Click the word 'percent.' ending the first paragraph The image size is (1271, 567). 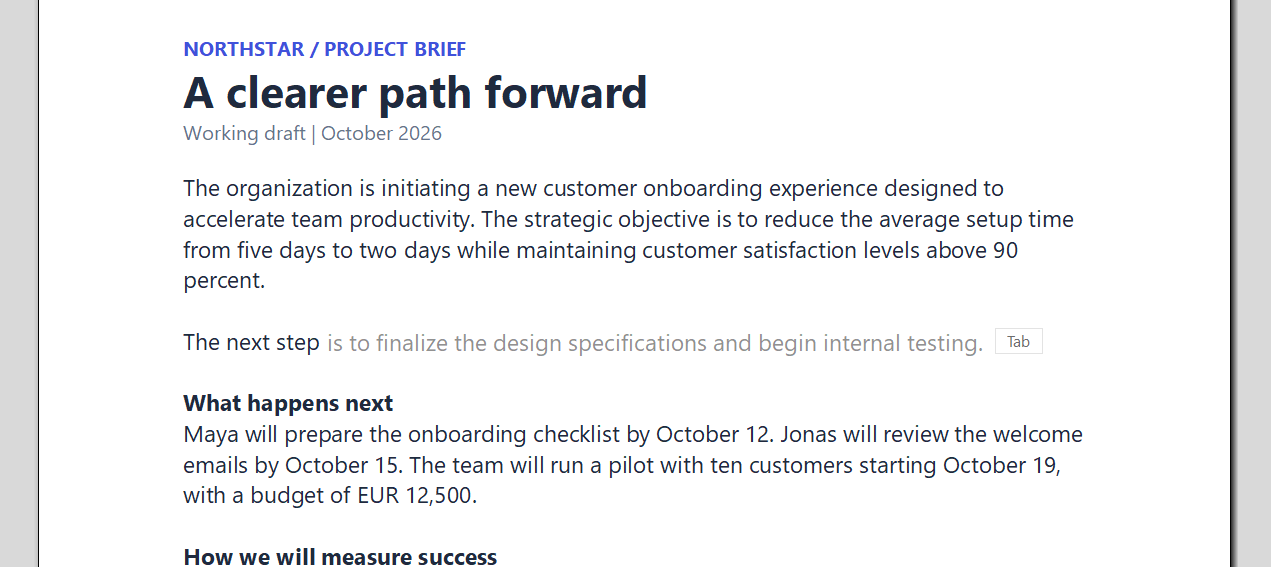click(224, 281)
